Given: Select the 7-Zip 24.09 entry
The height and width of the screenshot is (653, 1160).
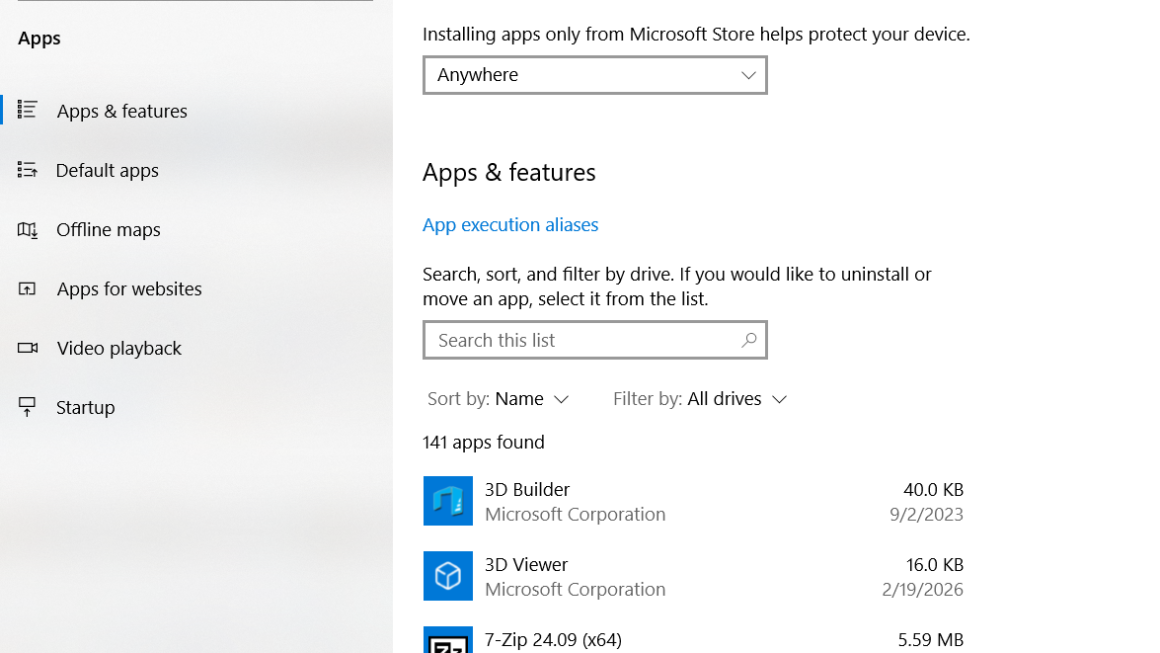Looking at the screenshot, I should pos(600,640).
